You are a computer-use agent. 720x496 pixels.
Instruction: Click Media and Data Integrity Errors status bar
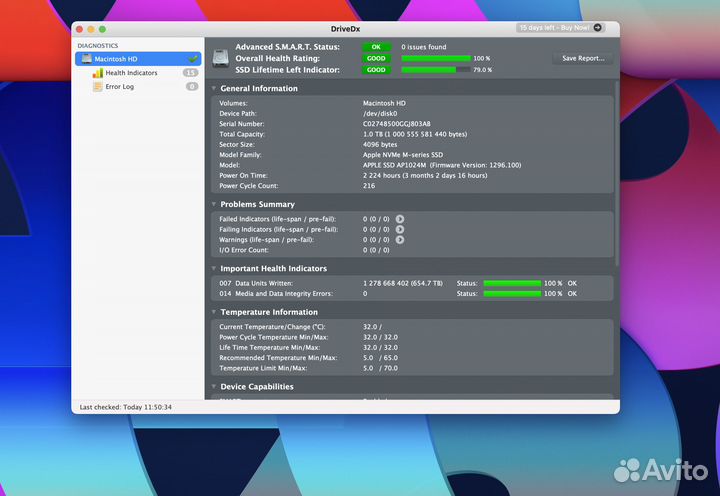[x=512, y=293]
